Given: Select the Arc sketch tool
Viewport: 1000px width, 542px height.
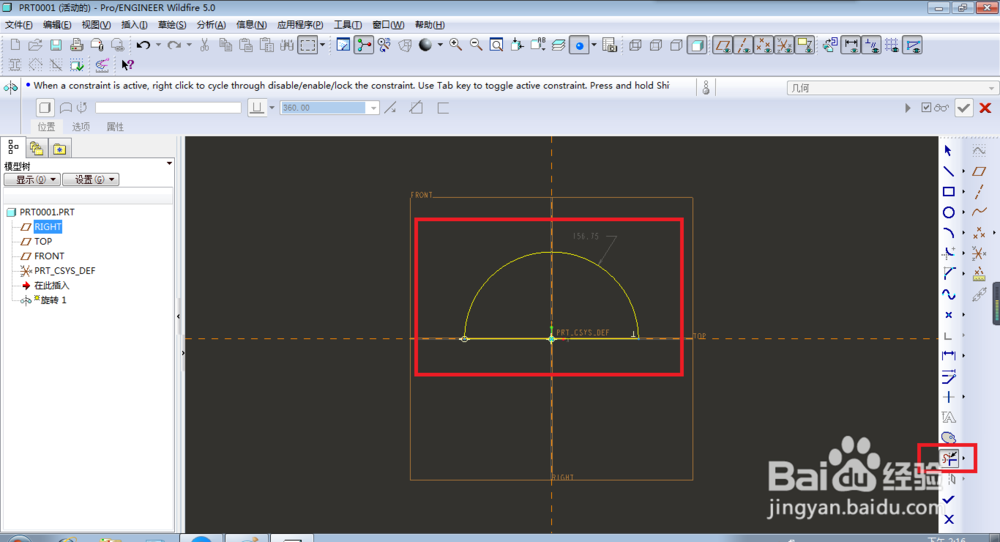Looking at the screenshot, I should pos(948,233).
